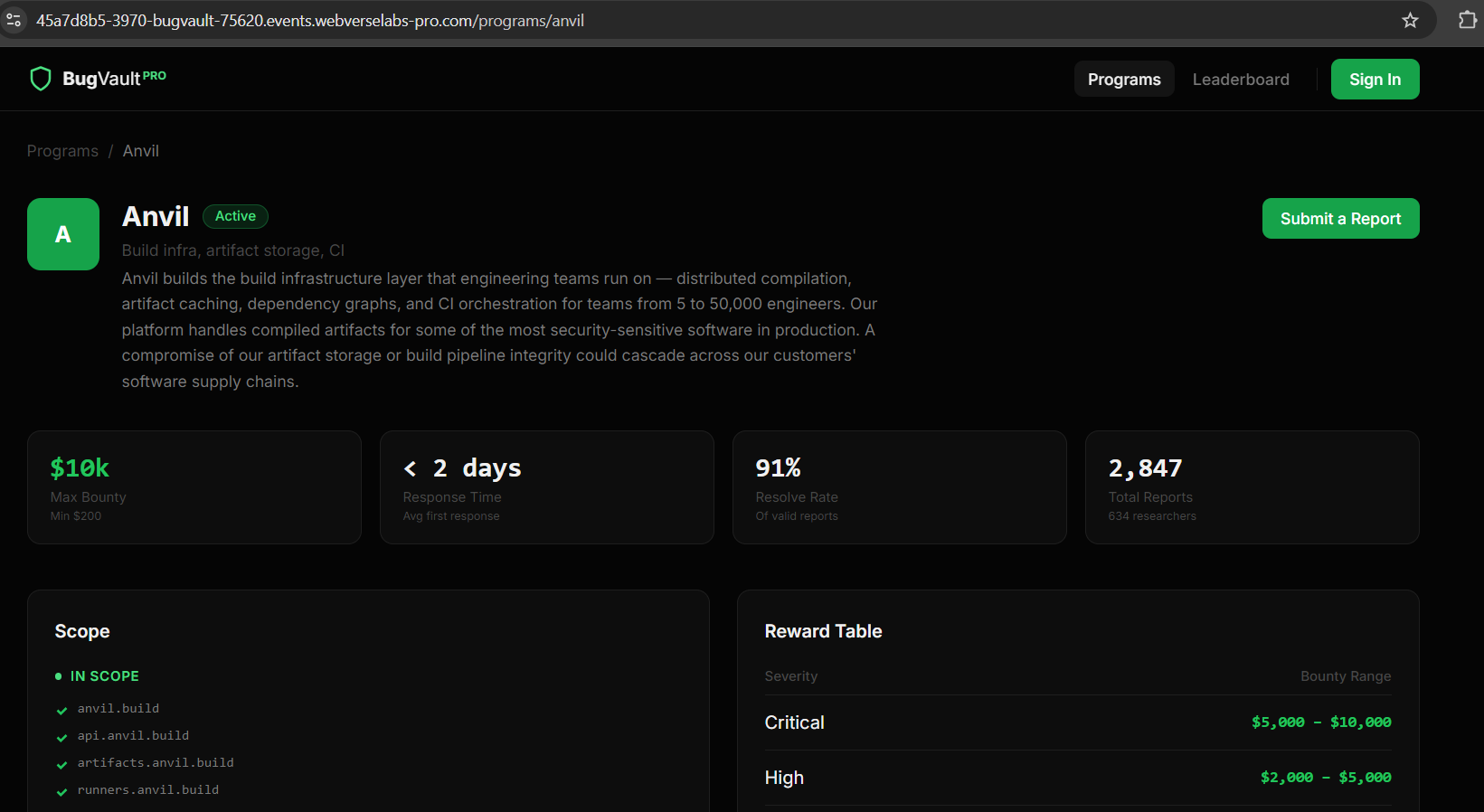Click the 'Avg first response' text

pyautogui.click(x=451, y=516)
